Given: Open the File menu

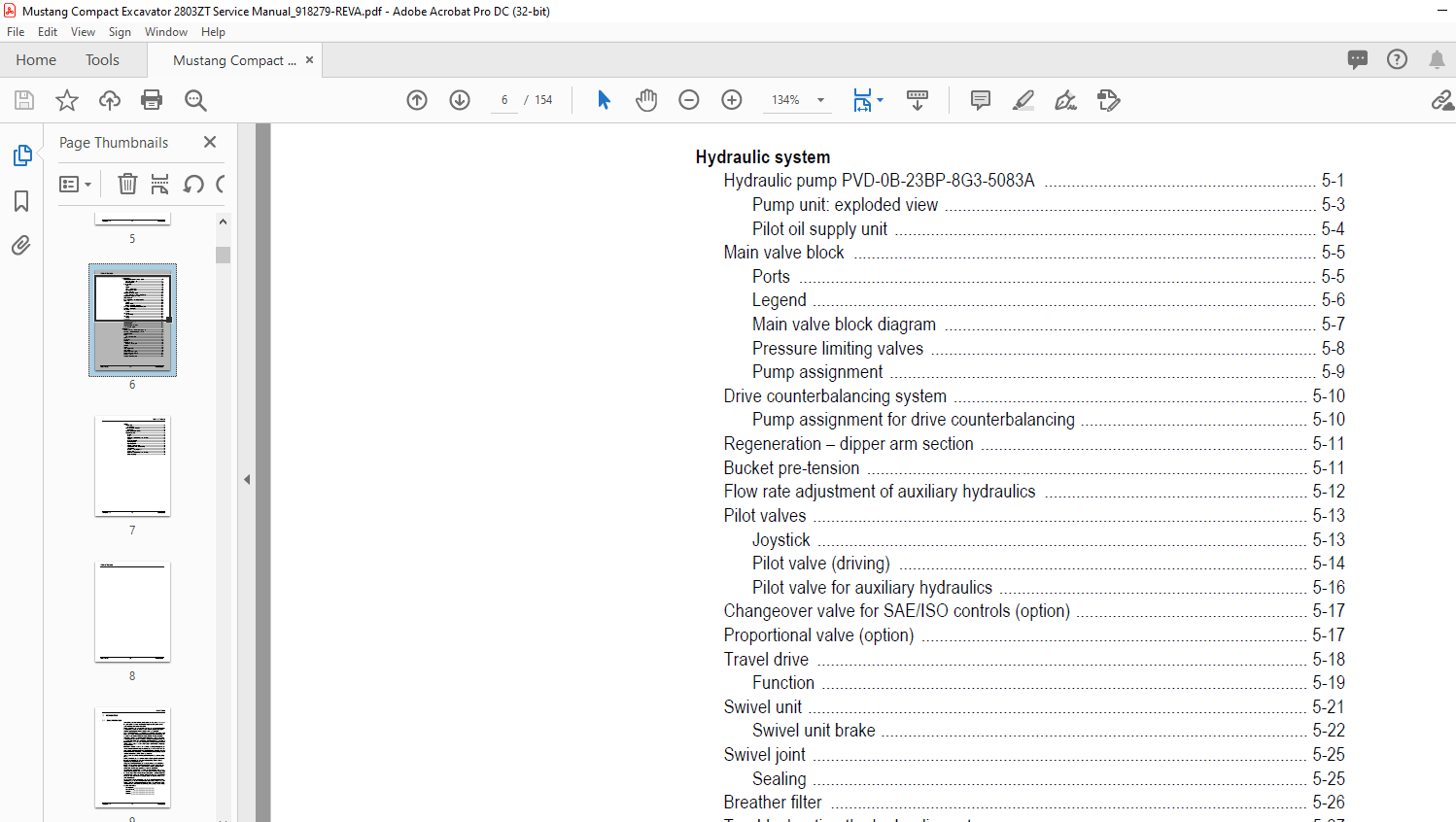Looking at the screenshot, I should [16, 32].
